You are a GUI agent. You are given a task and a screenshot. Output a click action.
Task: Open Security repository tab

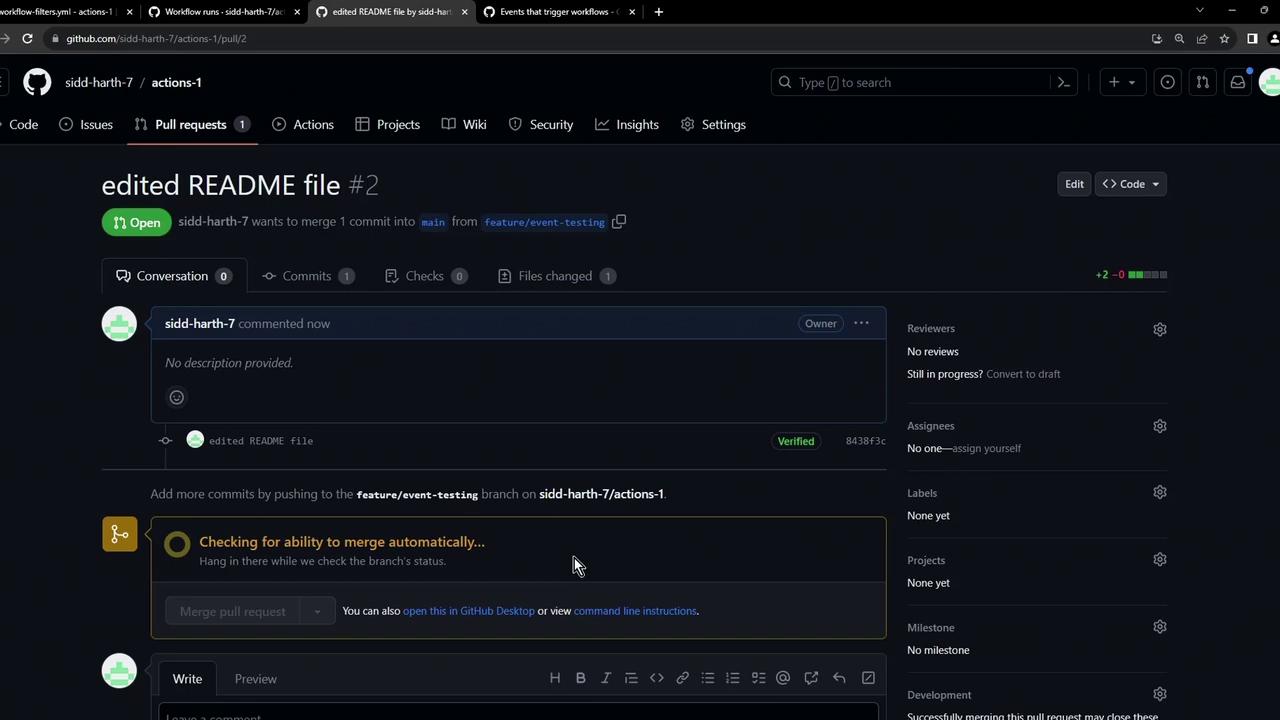click(x=541, y=124)
